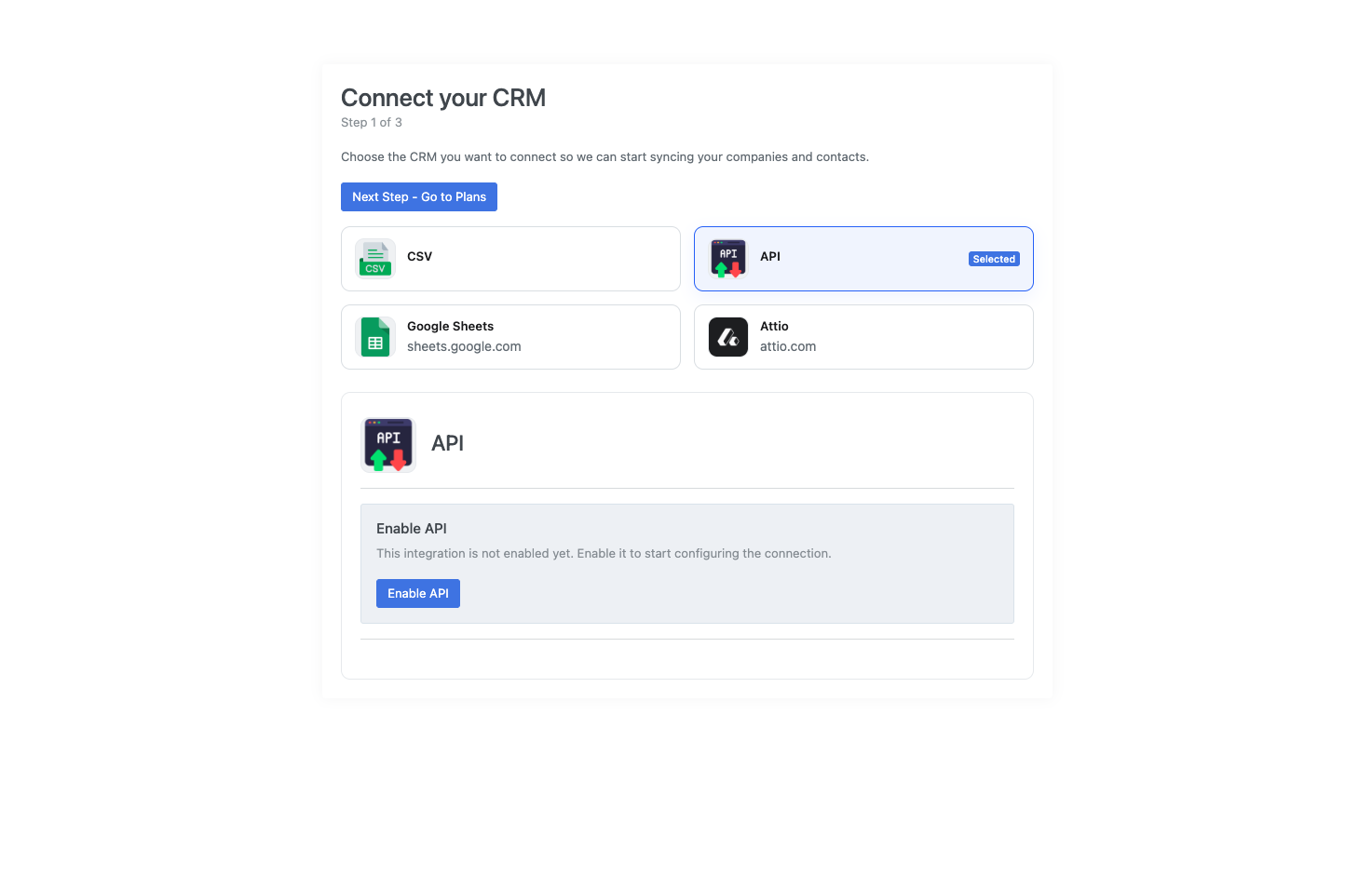1372x890 pixels.
Task: Select the Attio option title
Action: (x=774, y=326)
